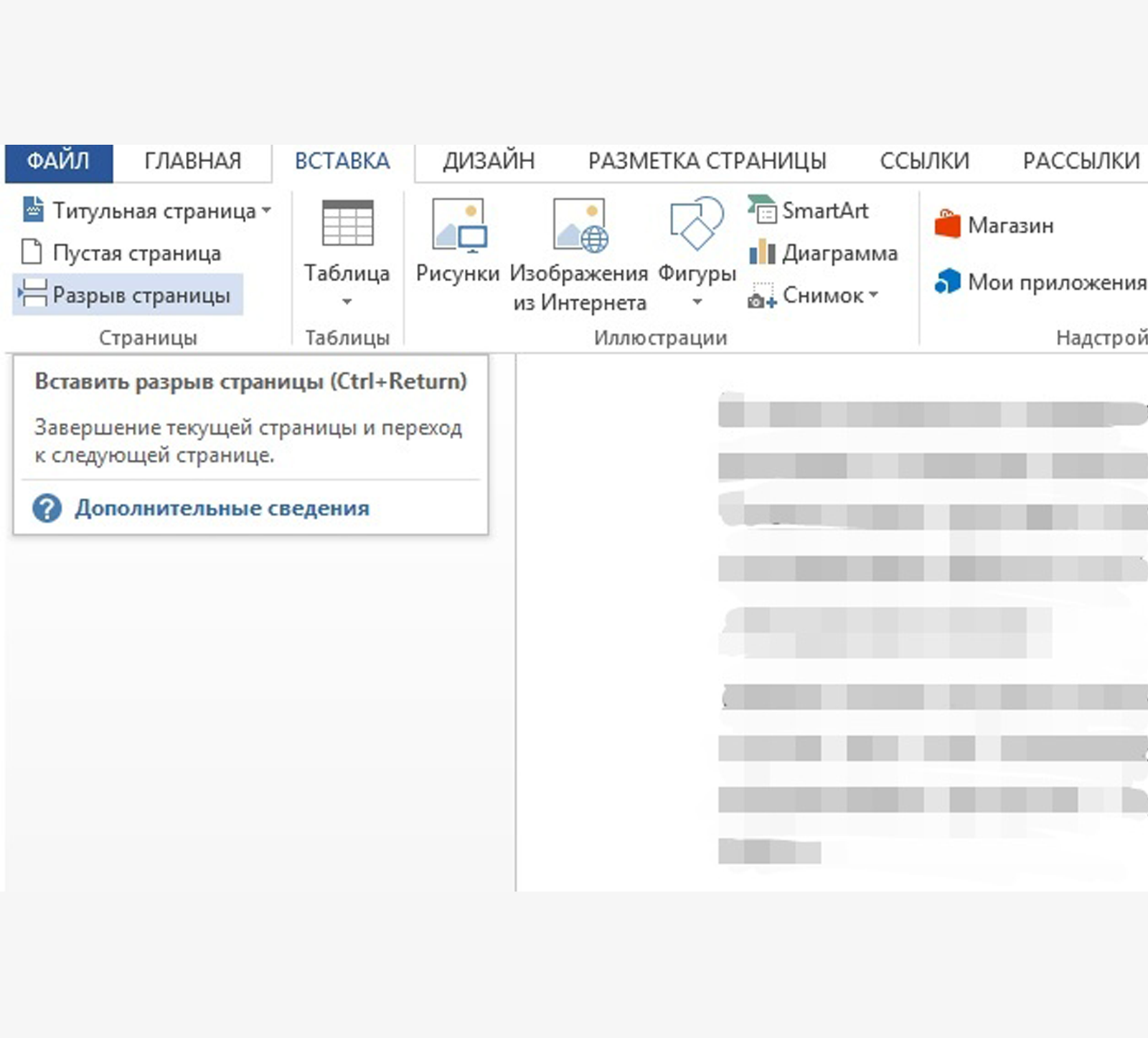Click the tooltip help question mark icon

[47, 509]
